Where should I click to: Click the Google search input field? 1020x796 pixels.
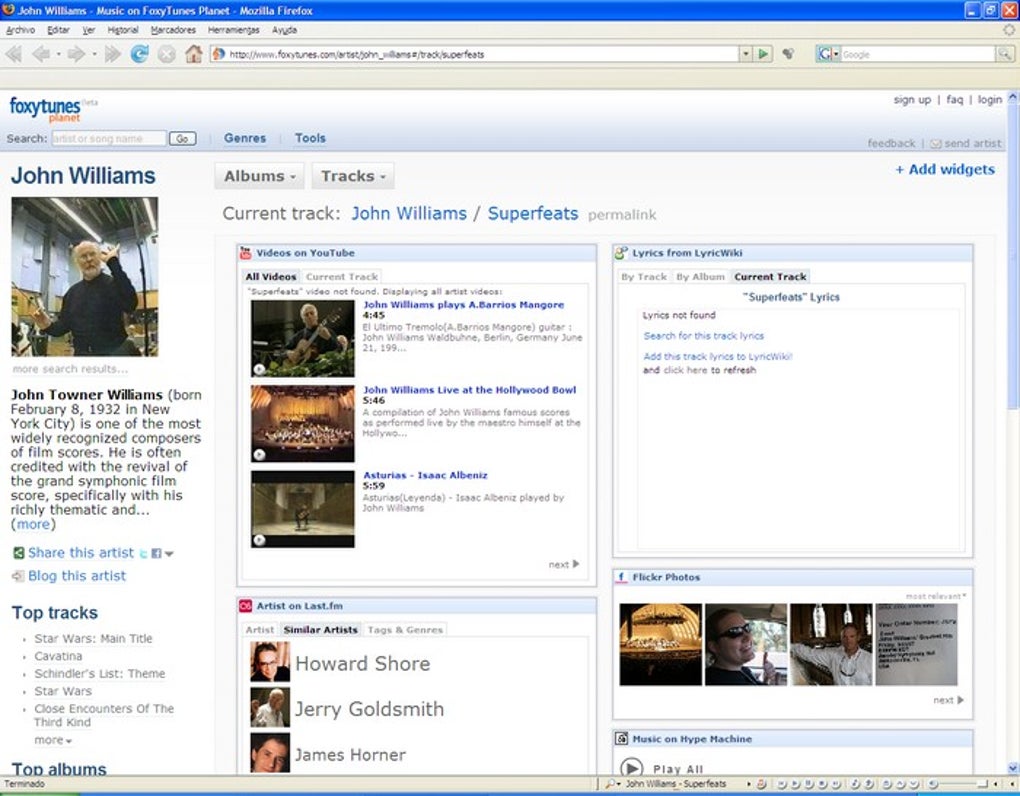pyautogui.click(x=918, y=54)
